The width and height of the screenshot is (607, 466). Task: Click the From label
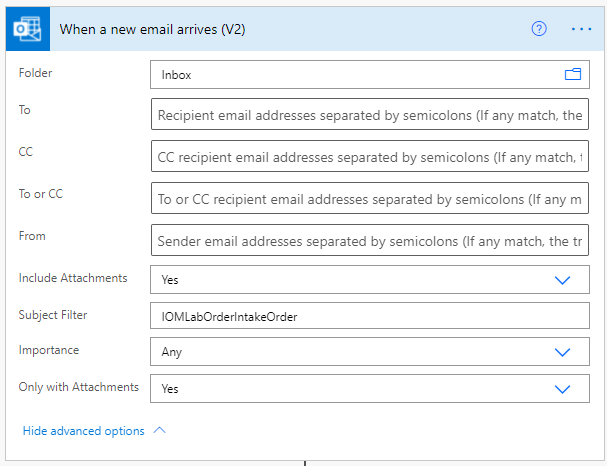coord(32,236)
